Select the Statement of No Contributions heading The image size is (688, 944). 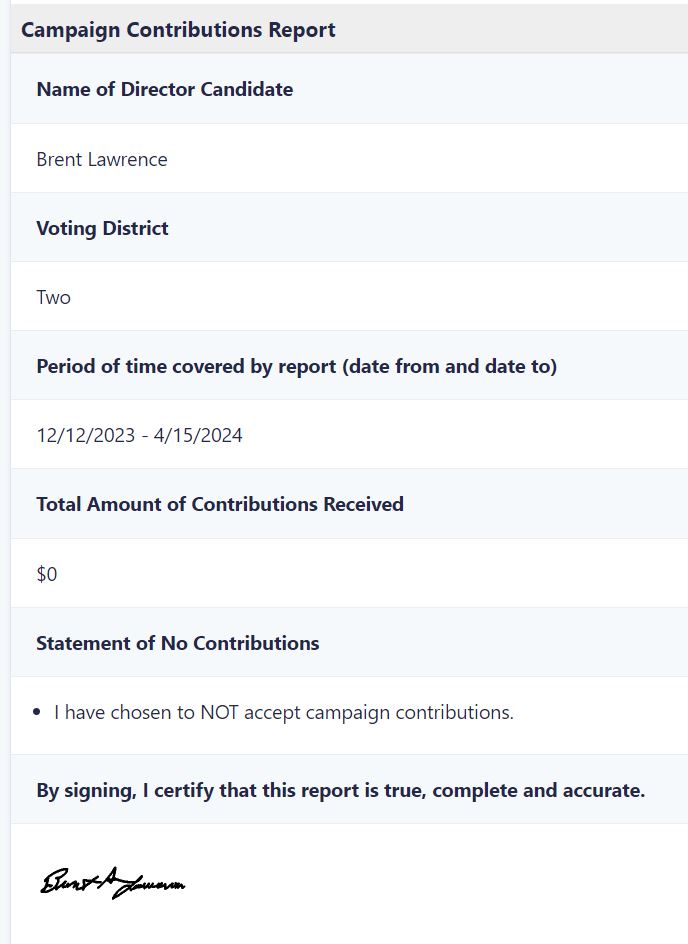click(178, 643)
